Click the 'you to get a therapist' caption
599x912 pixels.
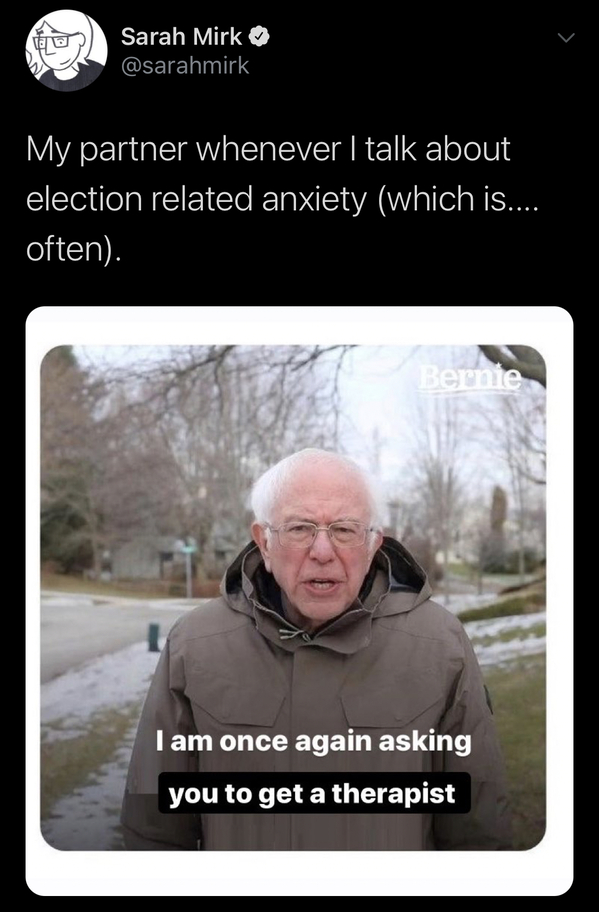click(314, 793)
